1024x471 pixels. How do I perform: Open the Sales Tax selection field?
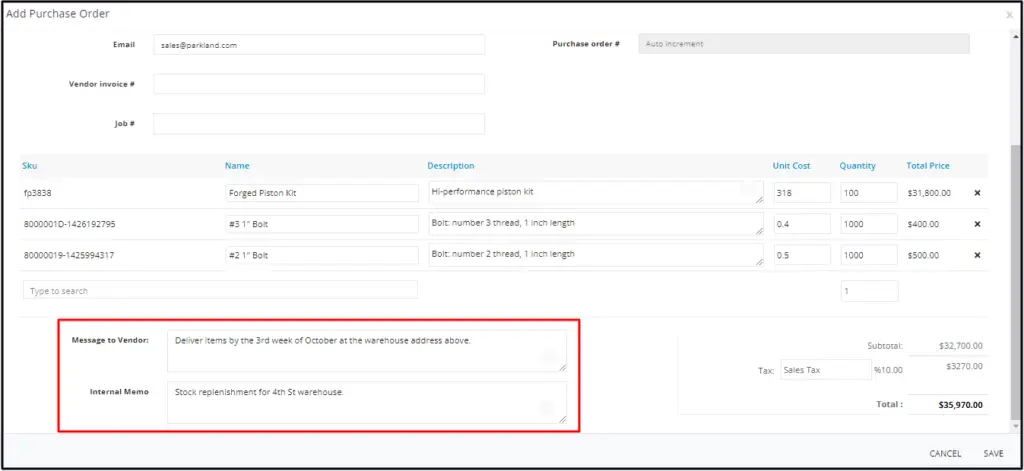[826, 370]
